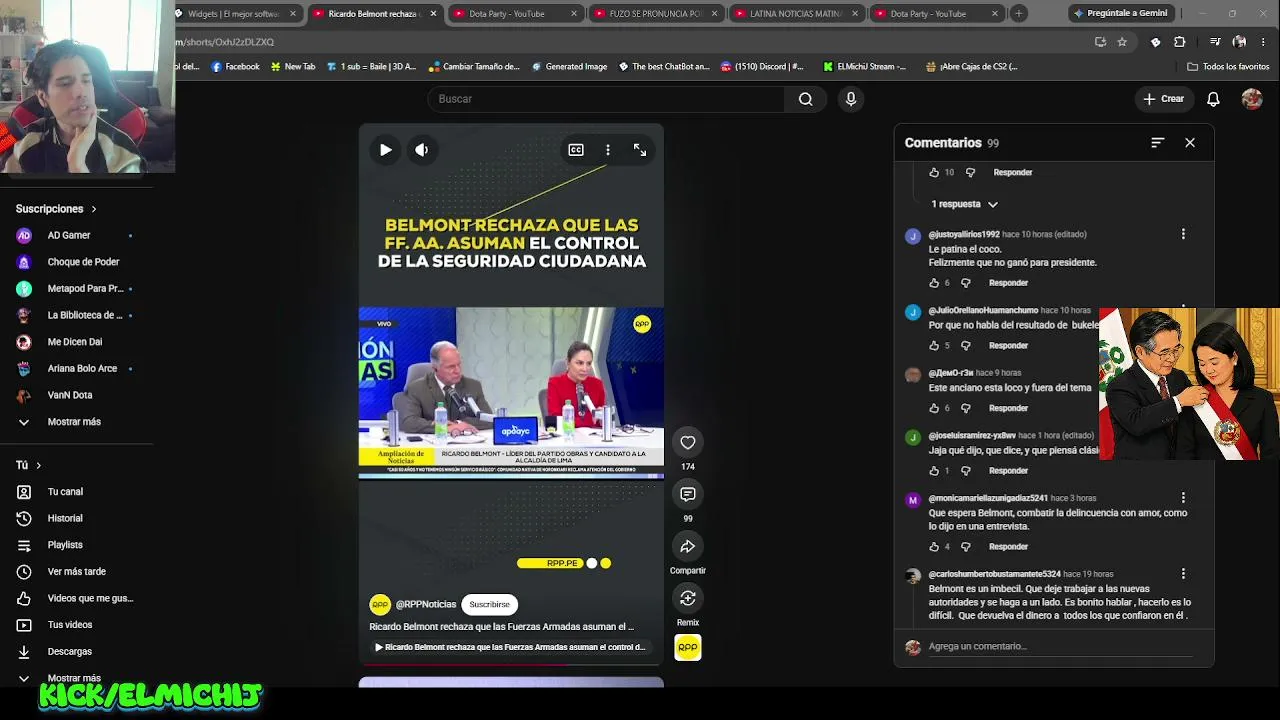
Task: Click the search magnifier button
Action: click(x=805, y=99)
